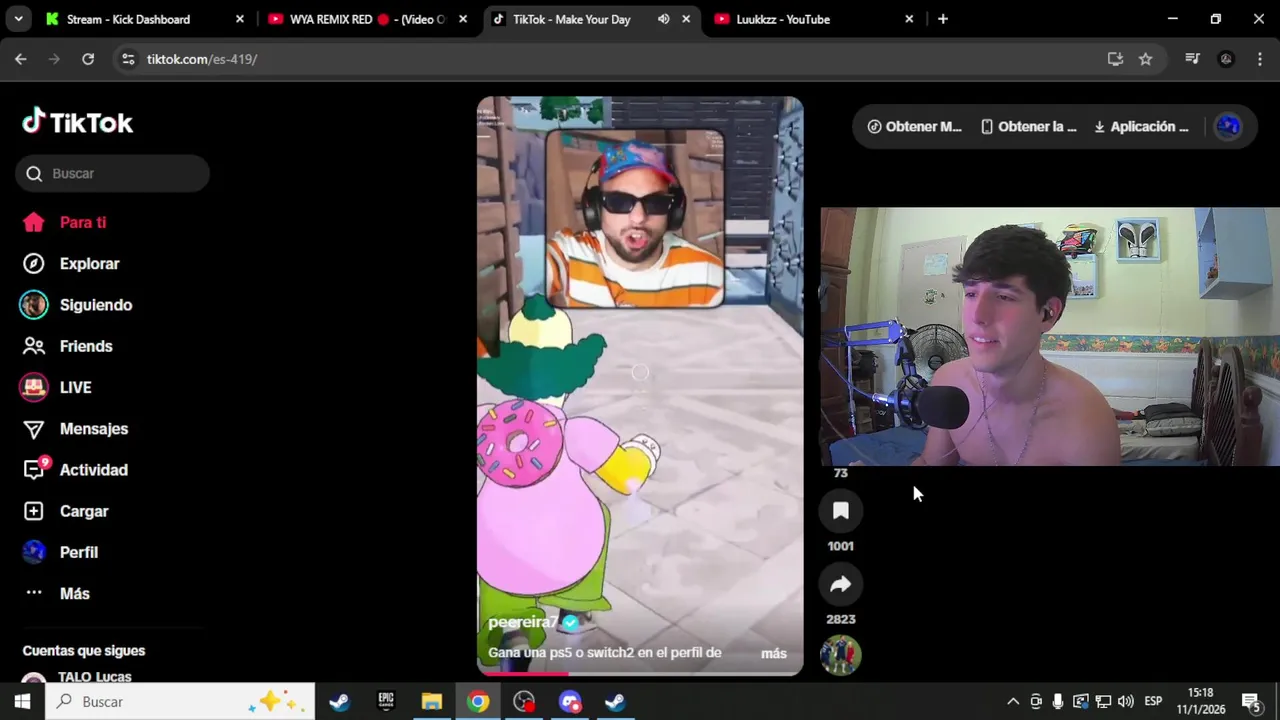
Task: Bookmark this page with star icon
Action: pyautogui.click(x=1146, y=59)
